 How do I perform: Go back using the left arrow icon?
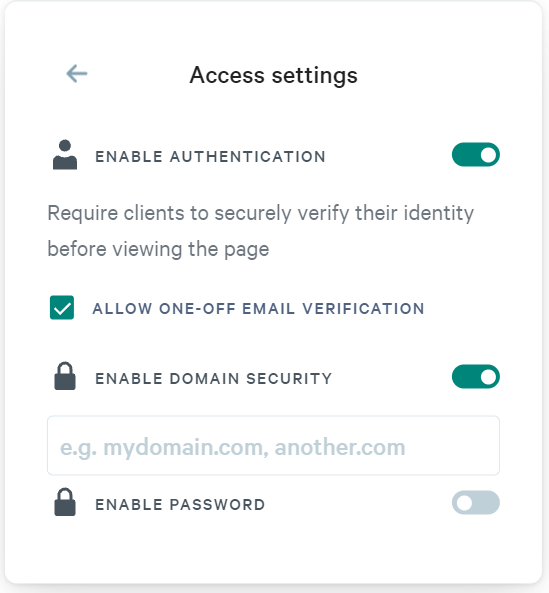pyautogui.click(x=77, y=73)
